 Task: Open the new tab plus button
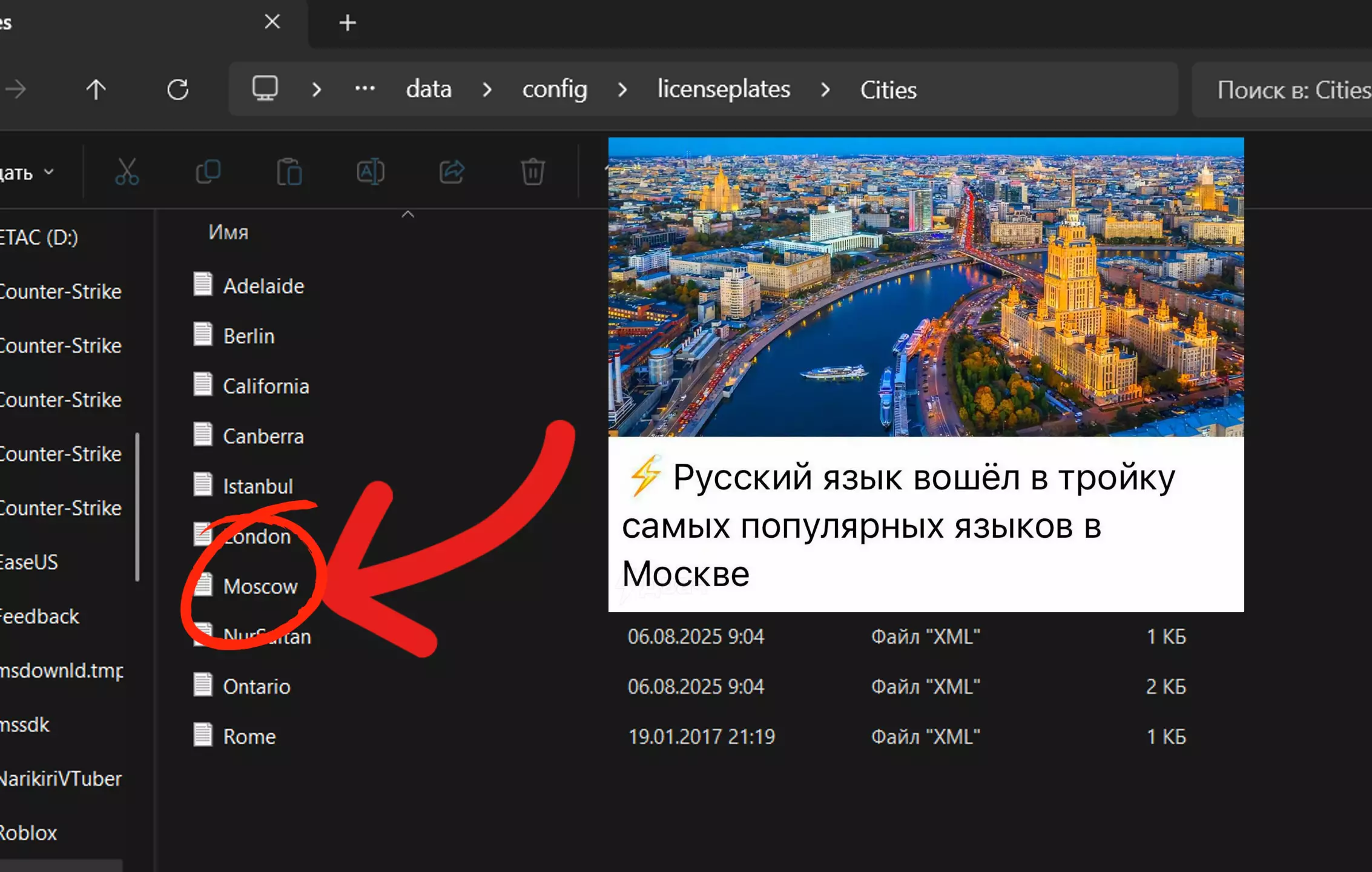(x=348, y=23)
